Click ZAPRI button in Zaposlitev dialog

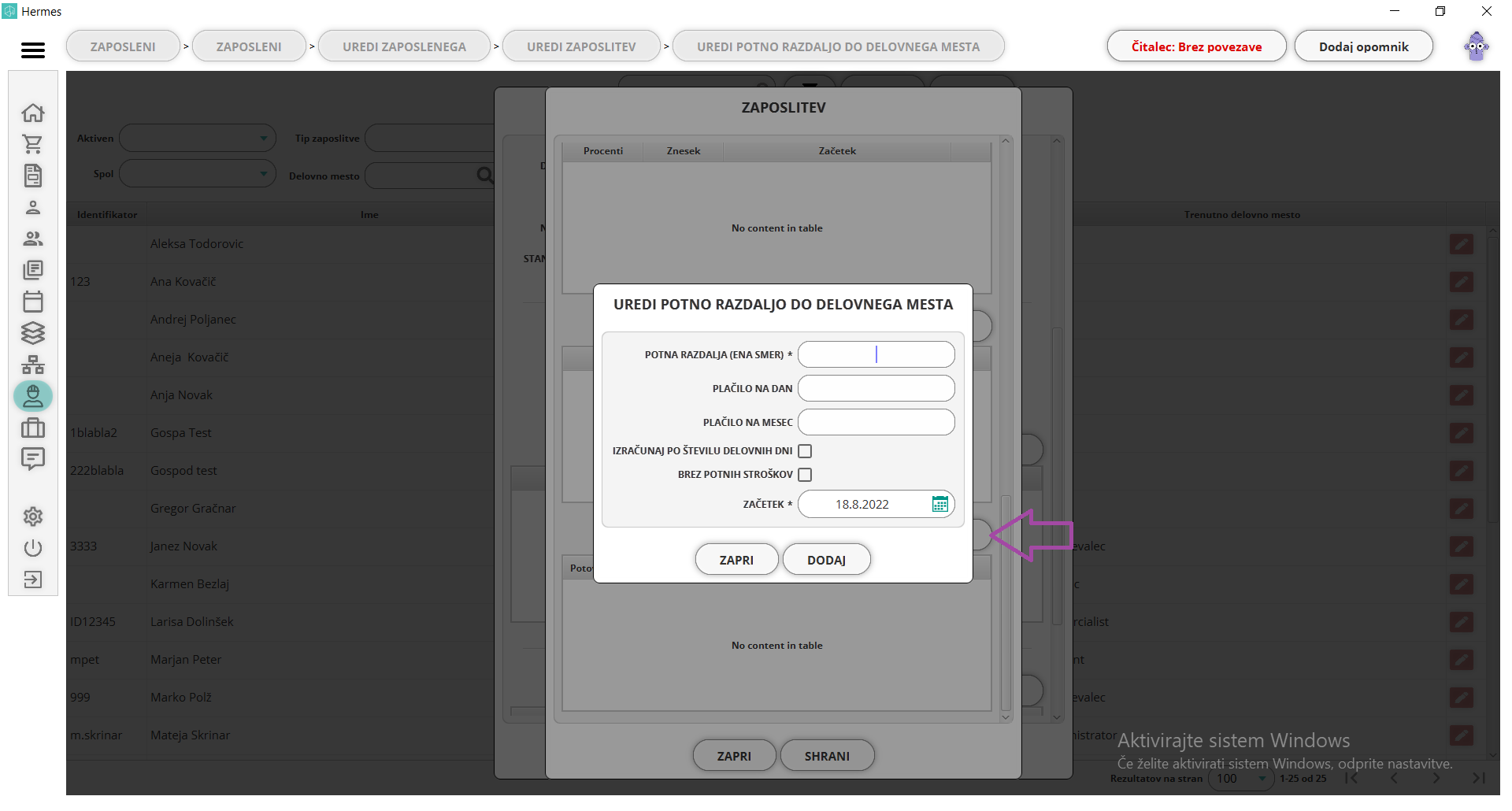click(734, 756)
